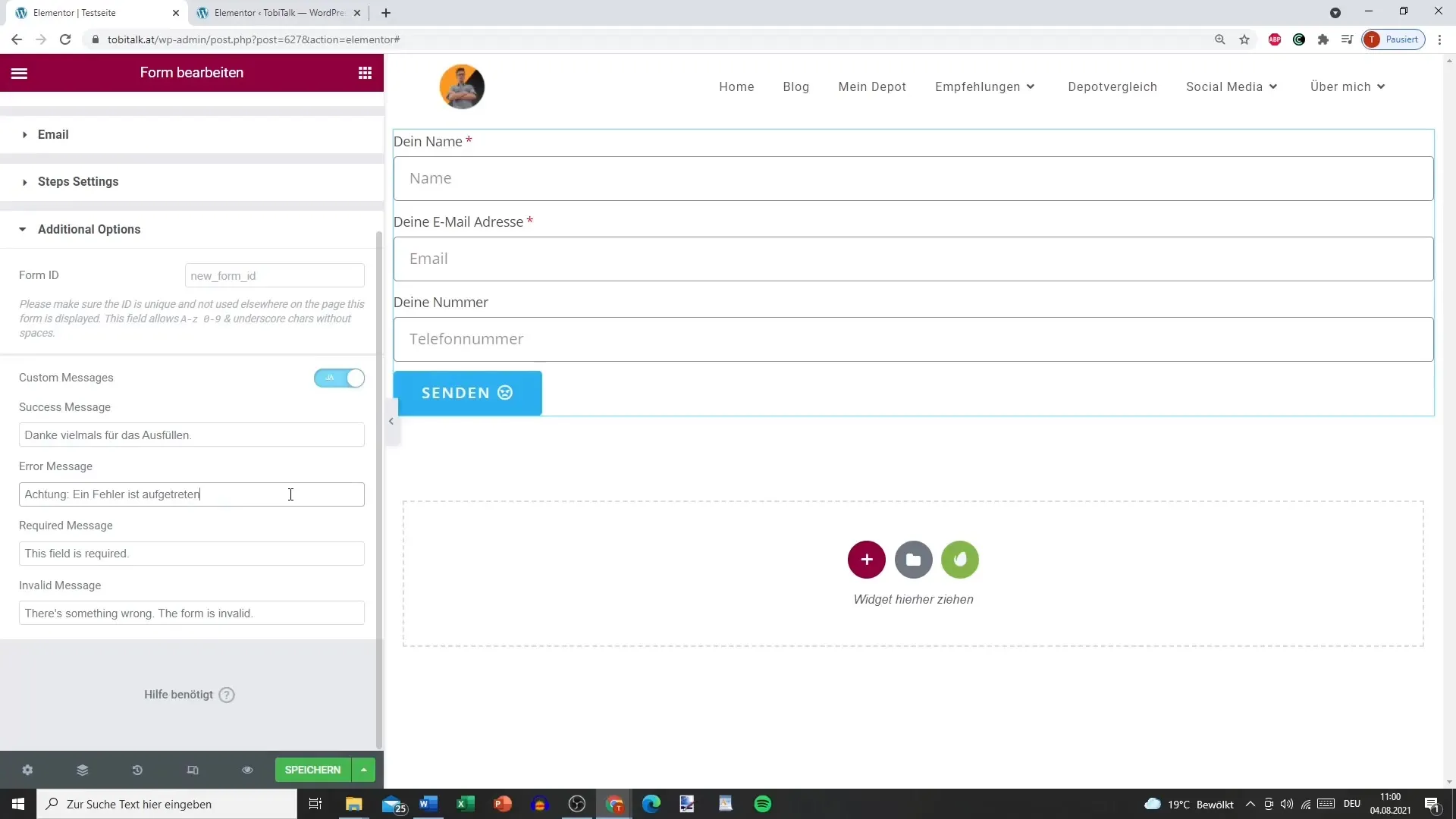Click the navigator/layers panel icon
Image resolution: width=1456 pixels, height=819 pixels.
(82, 769)
